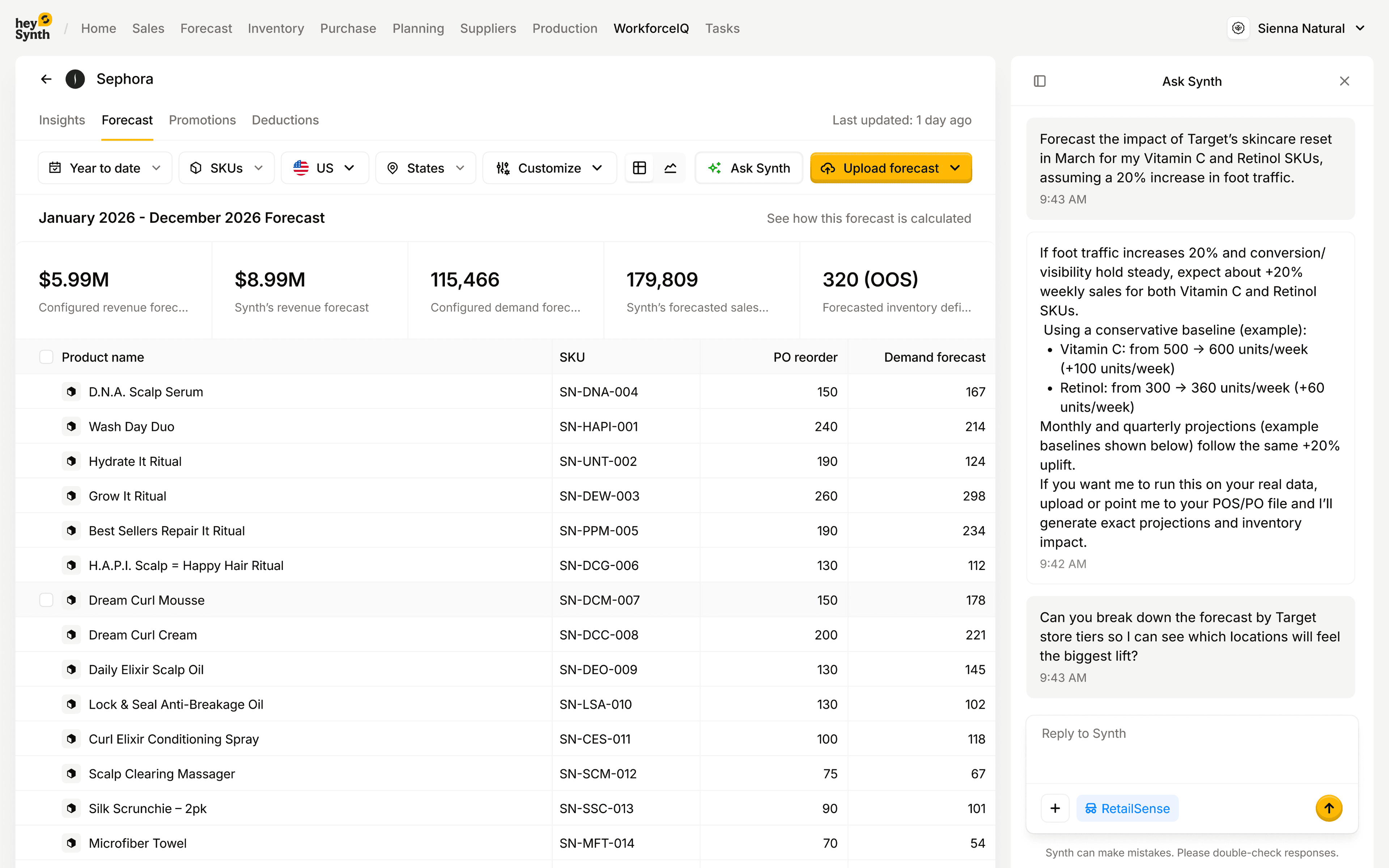
Task: Close the Ask Synth panel
Action: [x=1344, y=81]
